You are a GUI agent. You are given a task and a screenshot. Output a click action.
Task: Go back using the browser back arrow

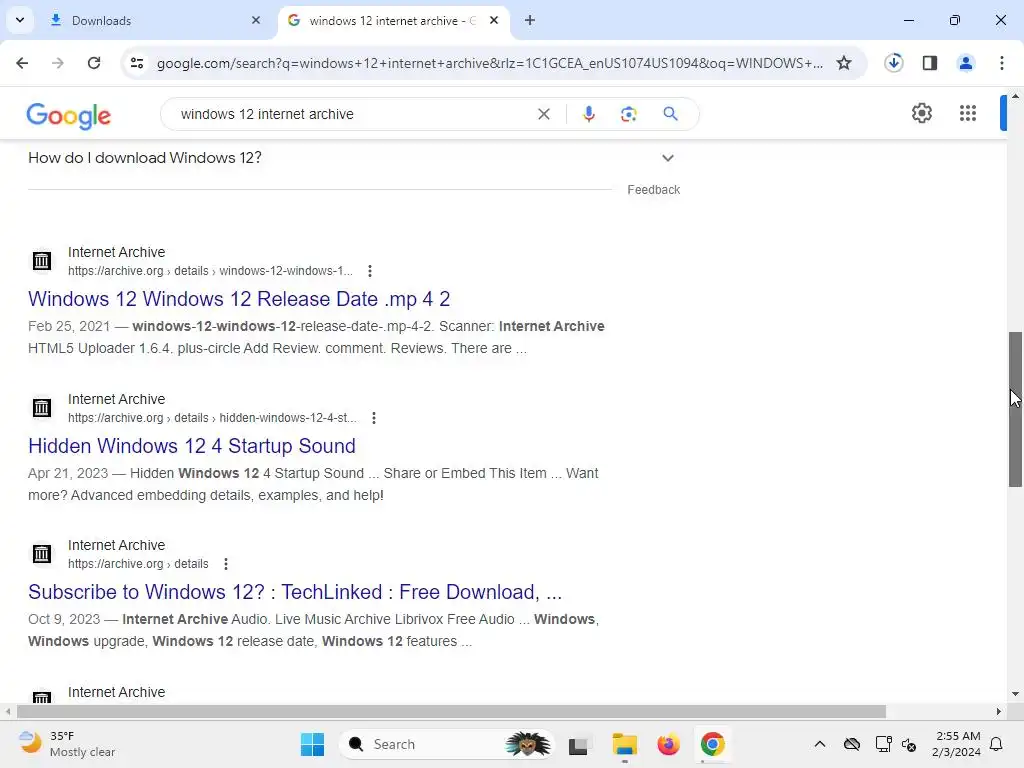point(22,63)
